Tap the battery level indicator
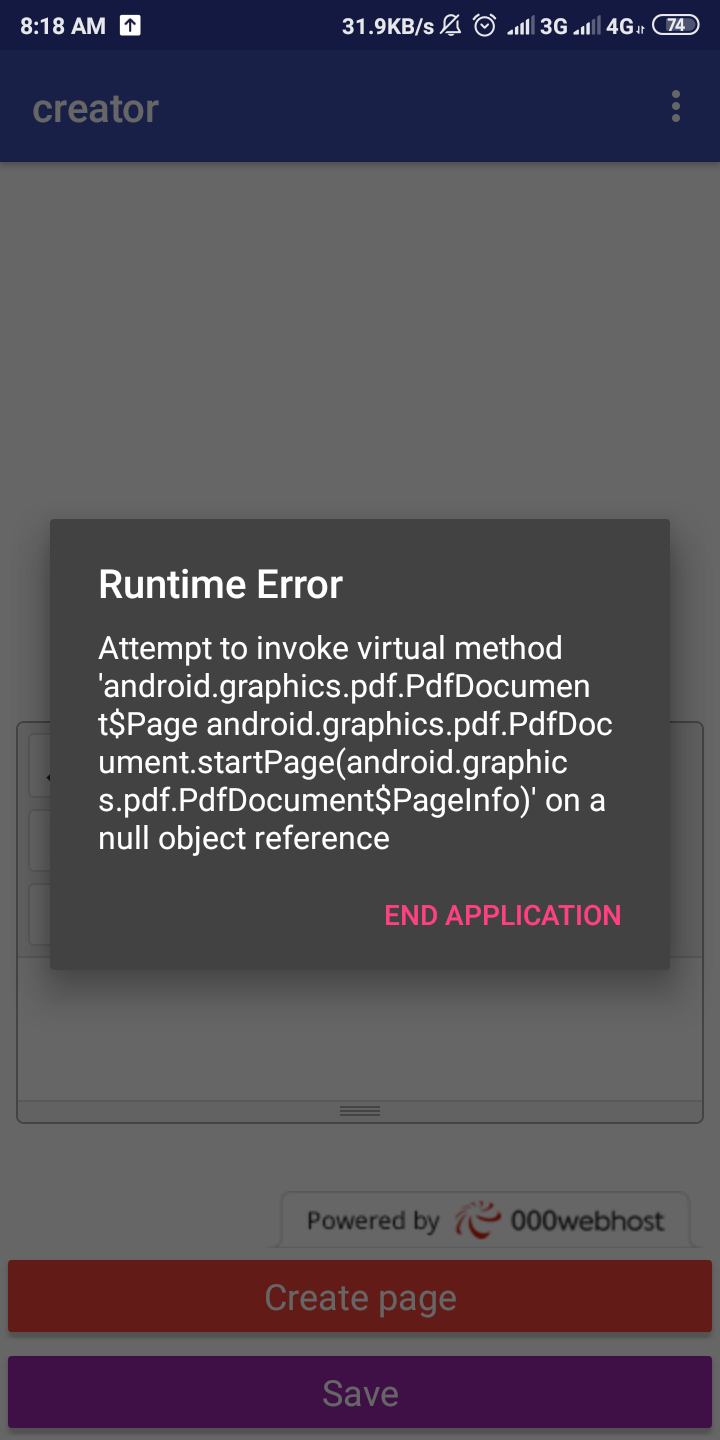This screenshot has height=1440, width=720. (676, 26)
